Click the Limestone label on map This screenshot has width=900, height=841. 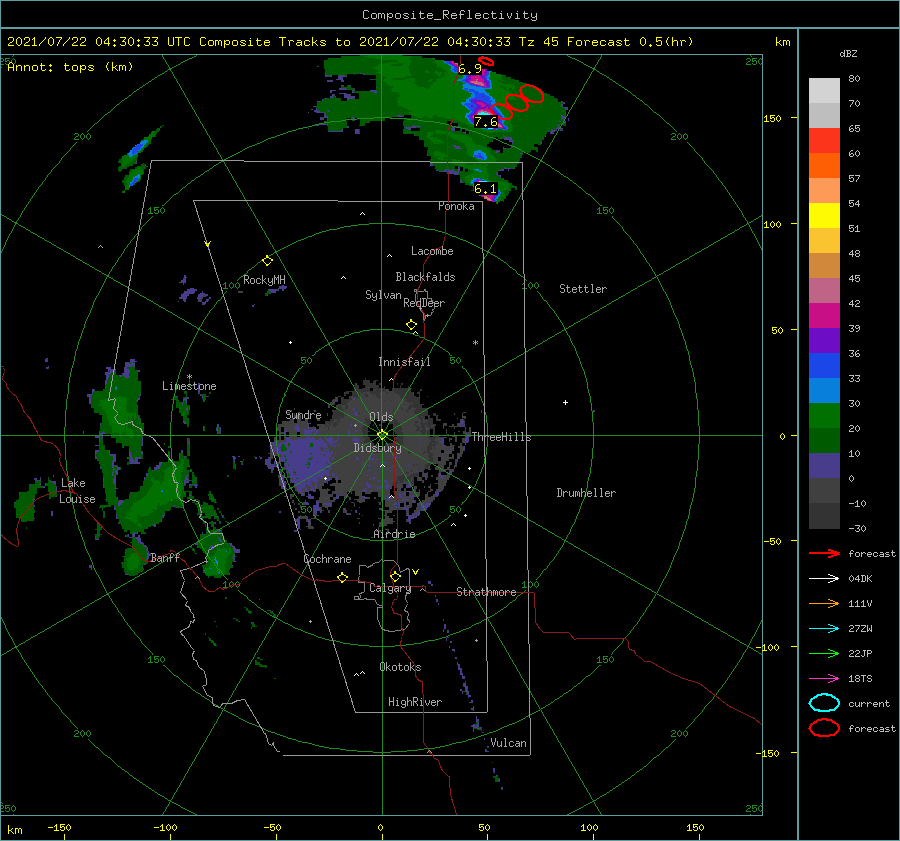pos(189,386)
